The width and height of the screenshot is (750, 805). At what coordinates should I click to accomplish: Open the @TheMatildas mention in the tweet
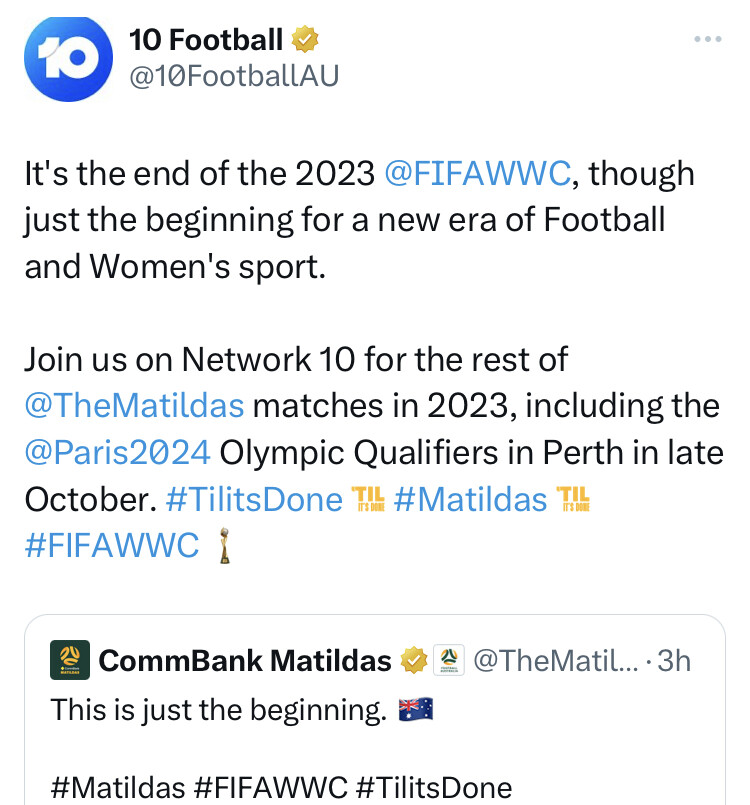(135, 406)
